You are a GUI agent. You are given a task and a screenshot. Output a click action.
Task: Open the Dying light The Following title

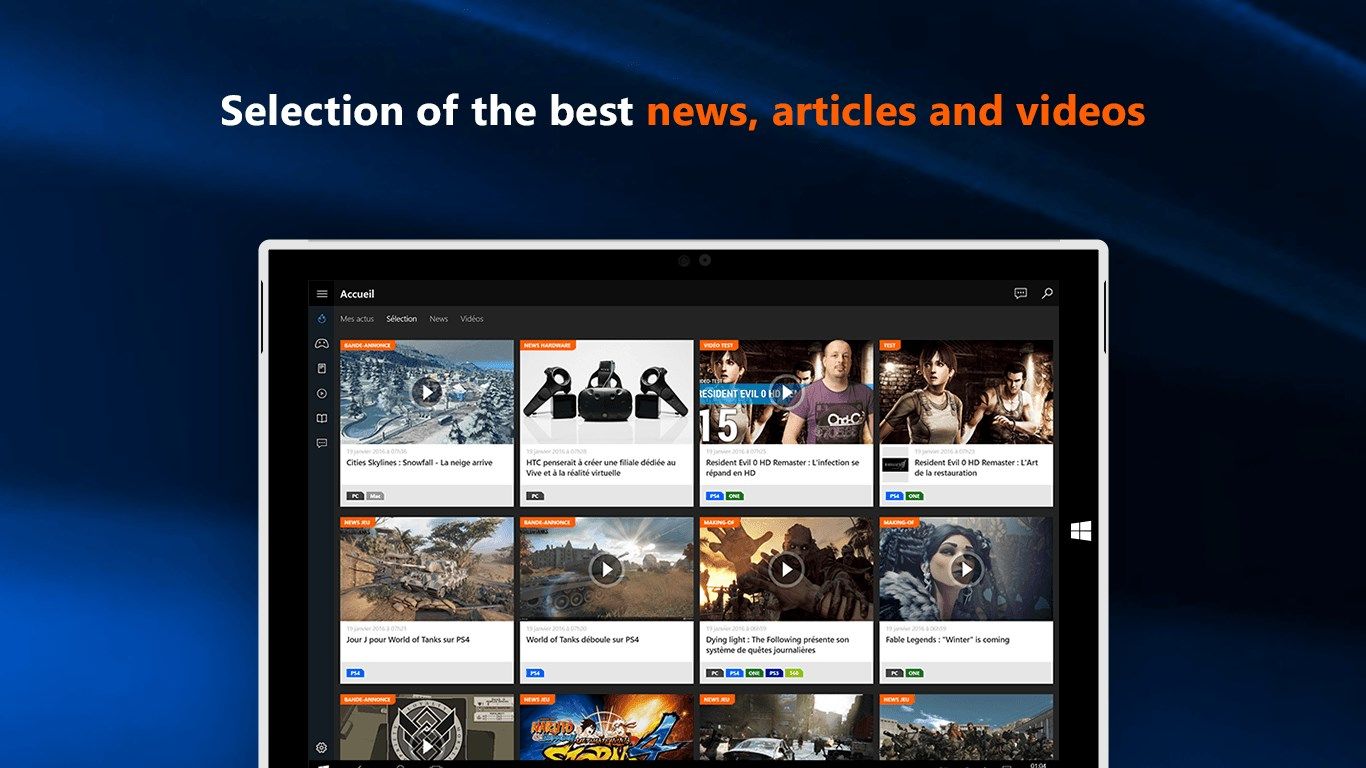pos(777,645)
